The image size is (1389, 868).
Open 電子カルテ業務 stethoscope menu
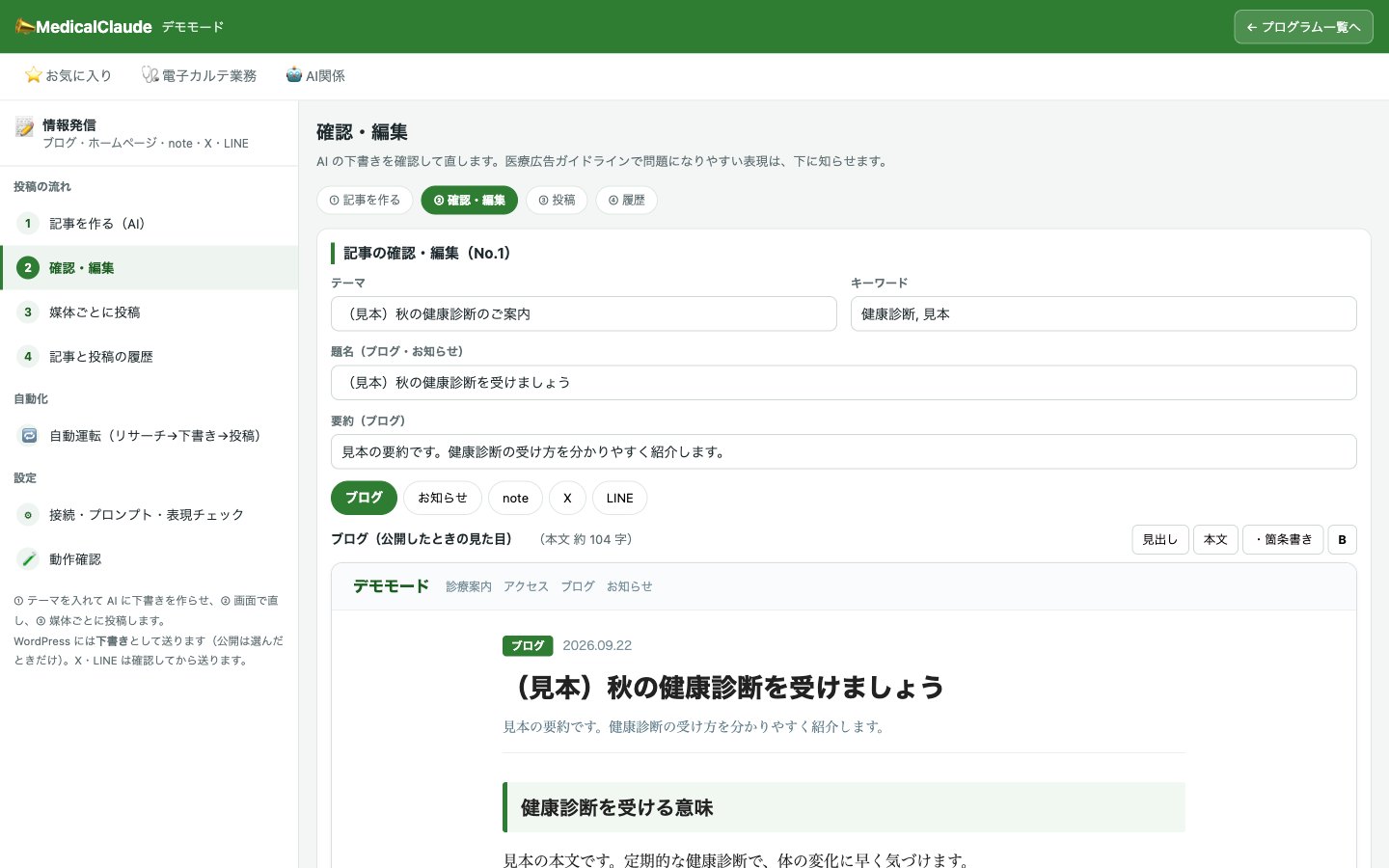(x=199, y=75)
